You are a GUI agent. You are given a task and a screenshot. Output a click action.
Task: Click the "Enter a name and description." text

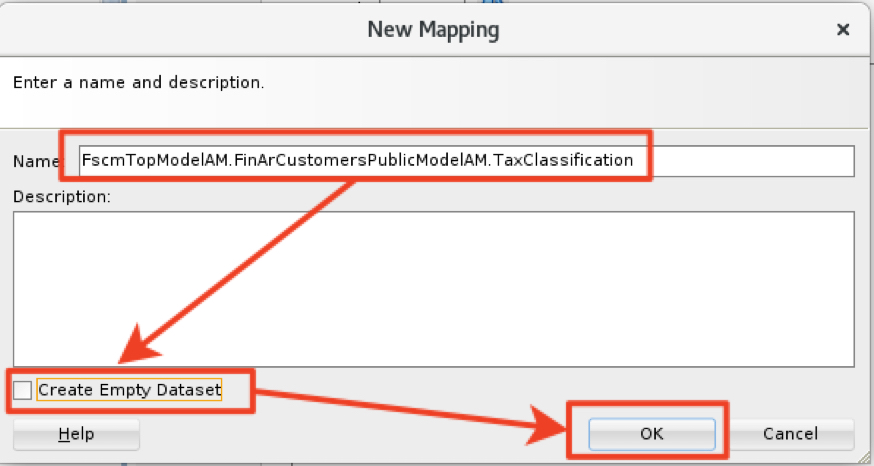(x=138, y=82)
